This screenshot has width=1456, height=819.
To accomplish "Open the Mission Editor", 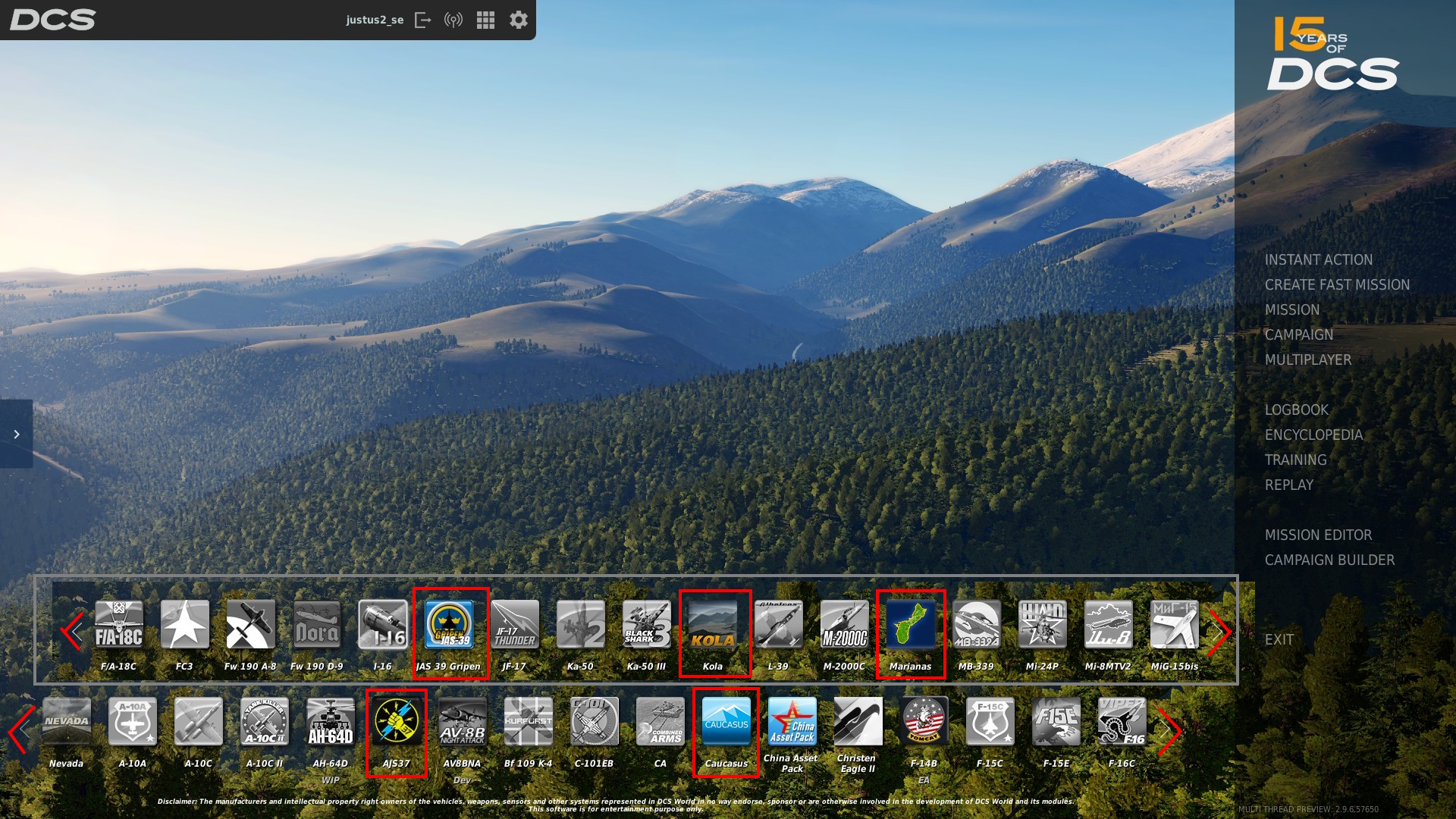I will [x=1318, y=535].
